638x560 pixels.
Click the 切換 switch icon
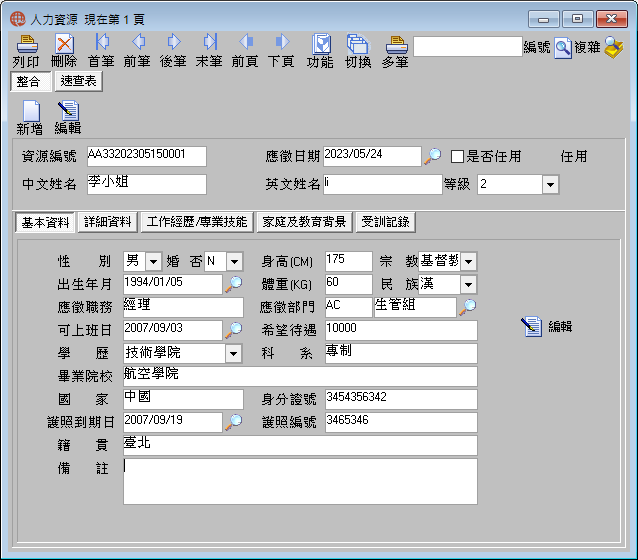pos(358,44)
